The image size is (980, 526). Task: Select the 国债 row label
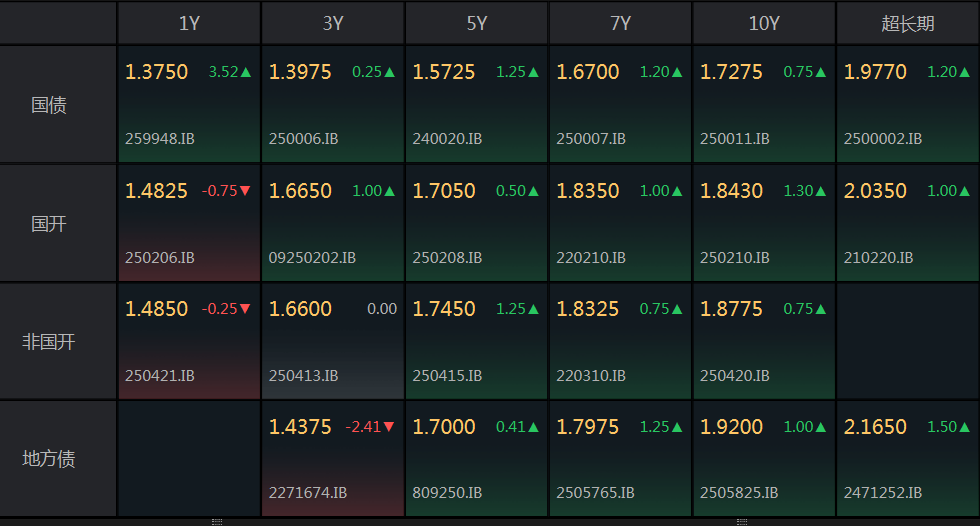click(x=49, y=104)
